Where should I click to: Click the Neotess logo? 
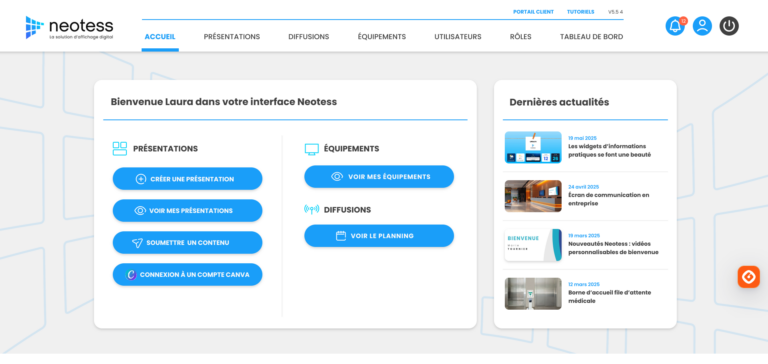coord(69,27)
